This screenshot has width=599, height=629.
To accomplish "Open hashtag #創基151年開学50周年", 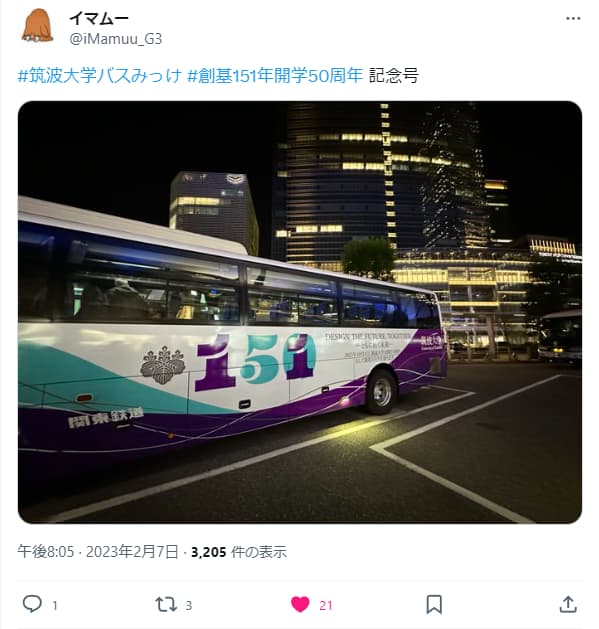I will pos(275,75).
